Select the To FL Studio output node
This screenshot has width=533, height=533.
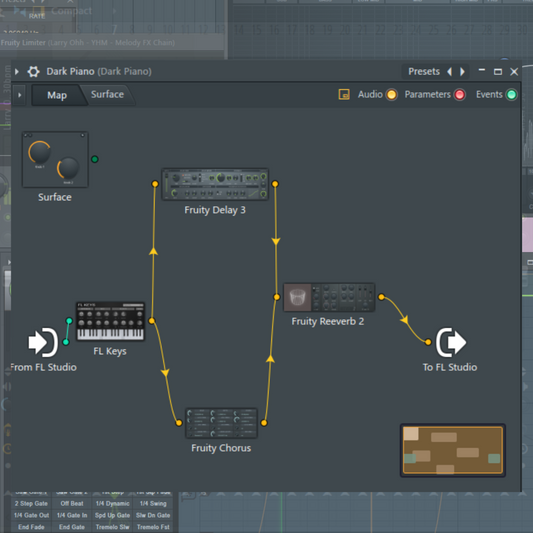pos(451,342)
